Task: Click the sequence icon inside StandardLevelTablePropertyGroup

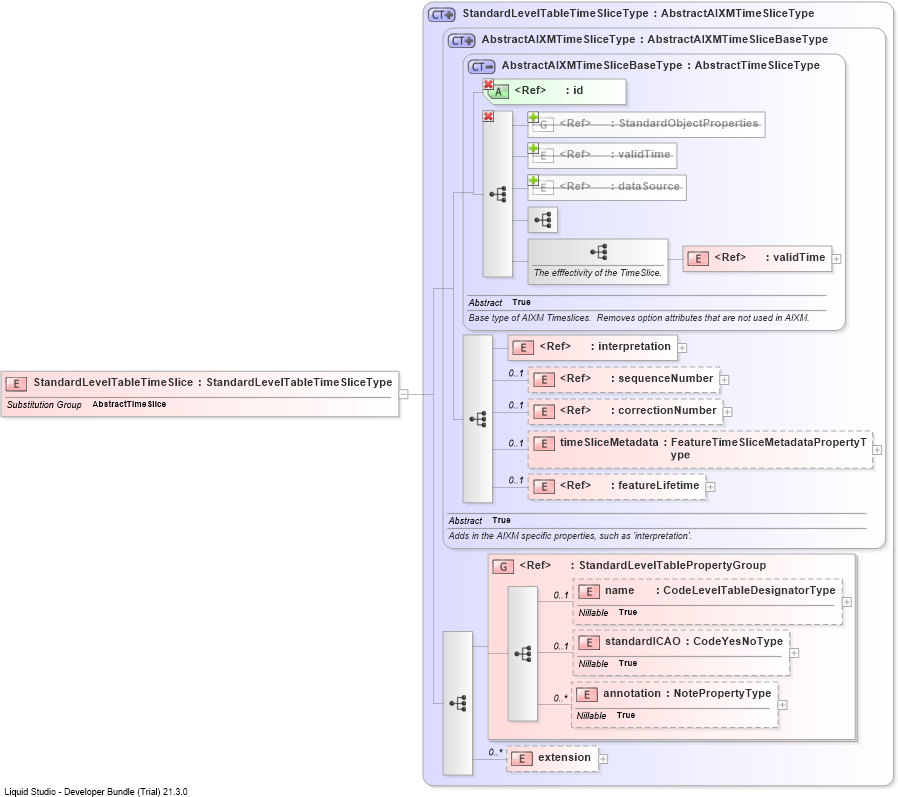Action: tap(523, 654)
